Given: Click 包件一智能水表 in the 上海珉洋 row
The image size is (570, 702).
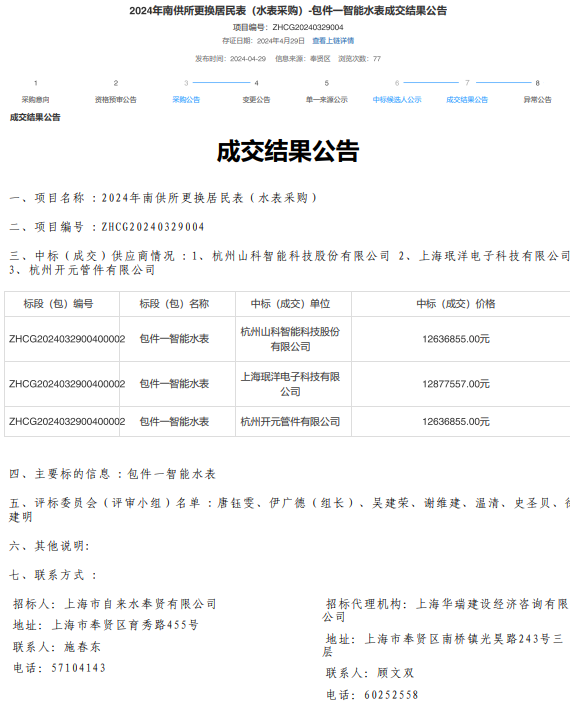Looking at the screenshot, I should (x=174, y=384).
